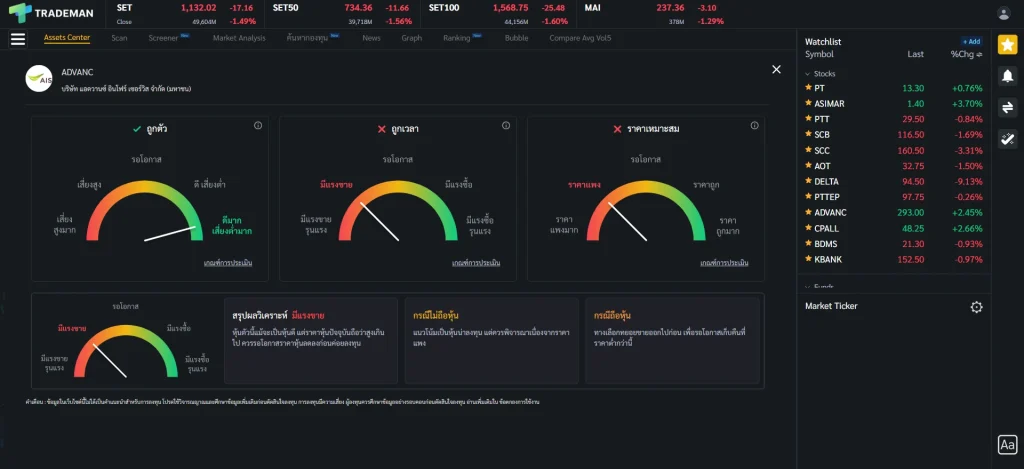The height and width of the screenshot is (469, 1024).
Task: Switch to the Market Analysis tab
Action: point(239,38)
